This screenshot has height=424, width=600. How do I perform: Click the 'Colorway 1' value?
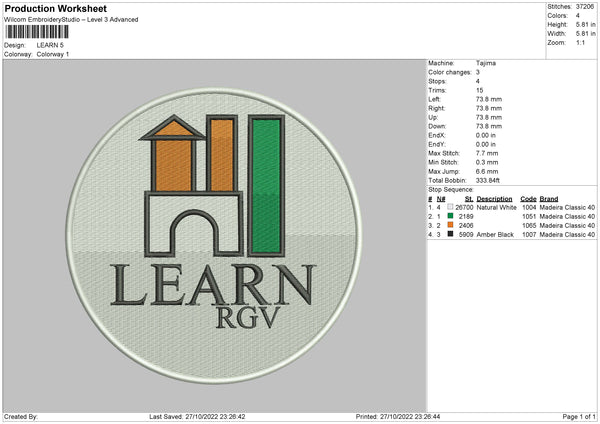coord(53,54)
